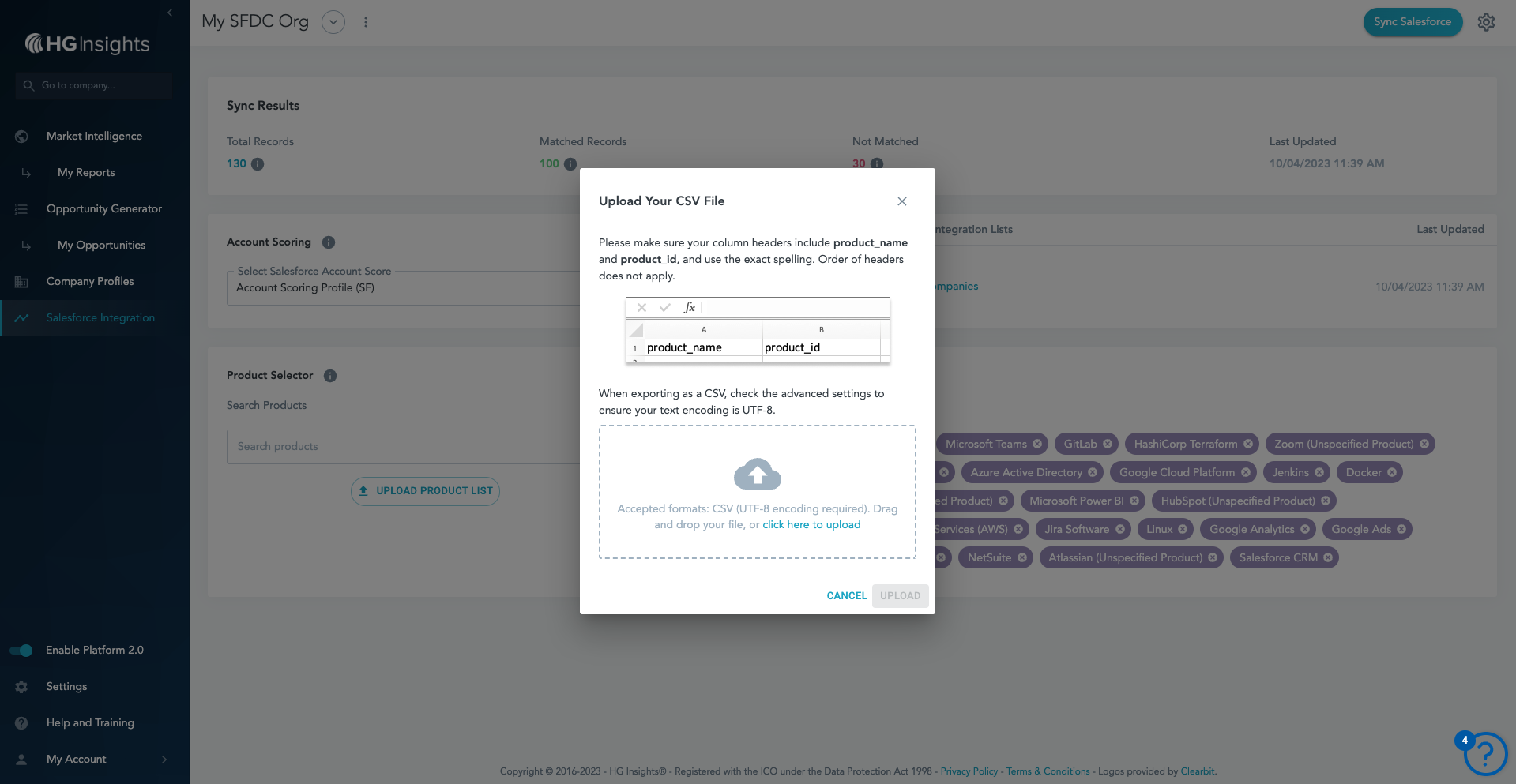Screen dimensions: 1516x784
Task: Click the cloud upload icon in dropzone
Action: [757, 474]
